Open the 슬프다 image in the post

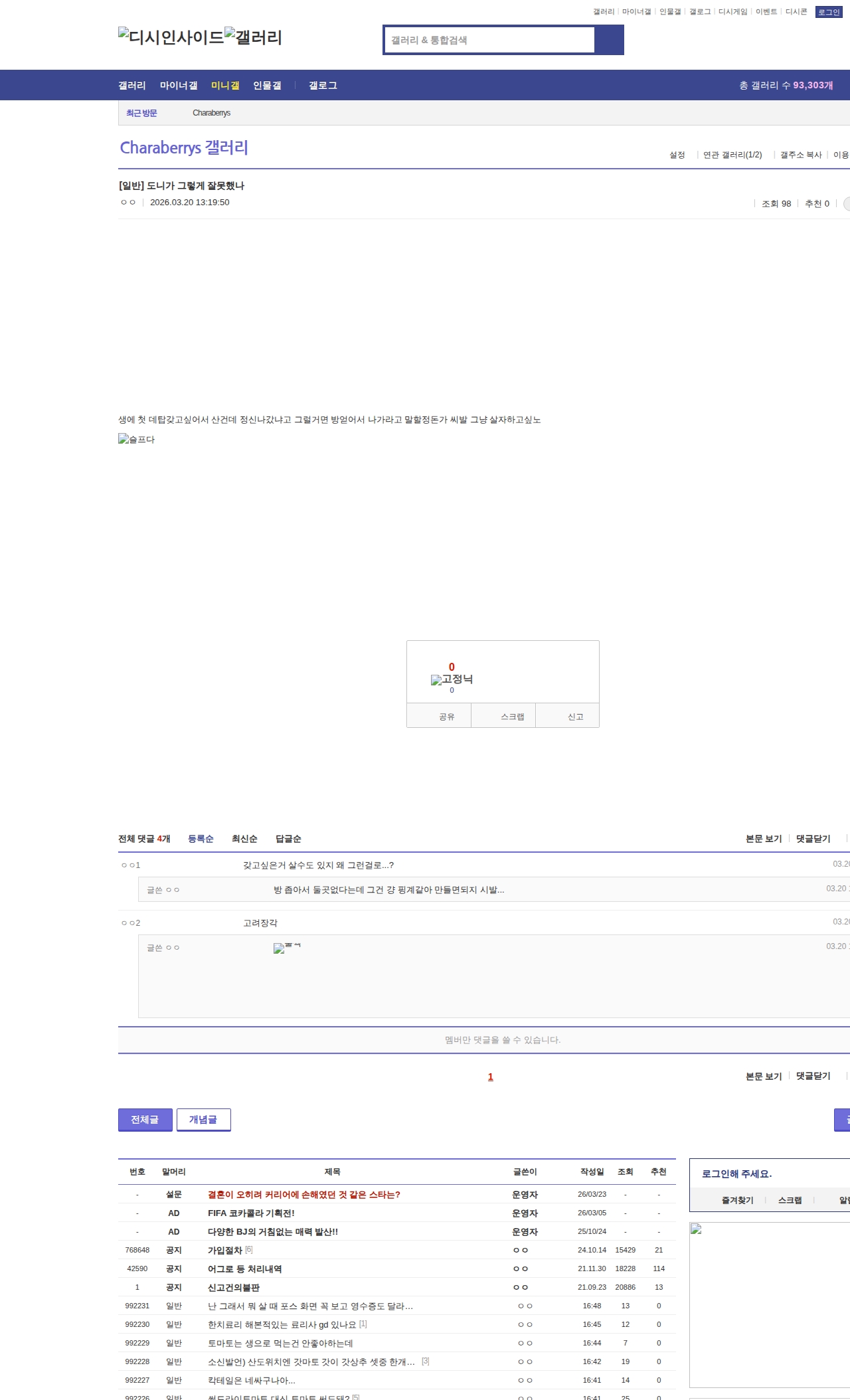136,439
